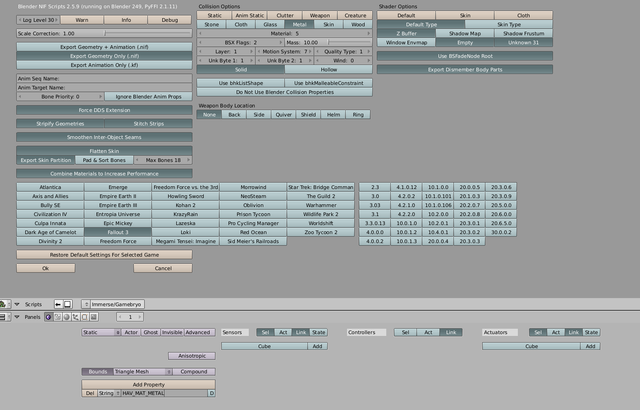
Task: Toggle Shadow Map shader flag
Action: tap(465, 33)
